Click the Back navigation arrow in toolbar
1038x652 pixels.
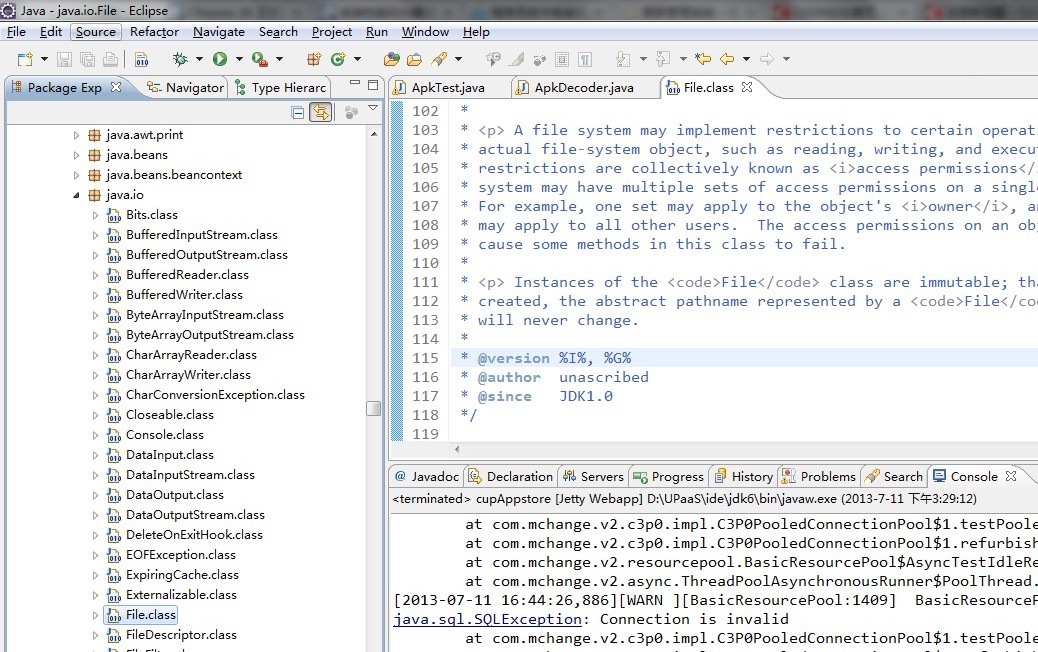(x=728, y=59)
